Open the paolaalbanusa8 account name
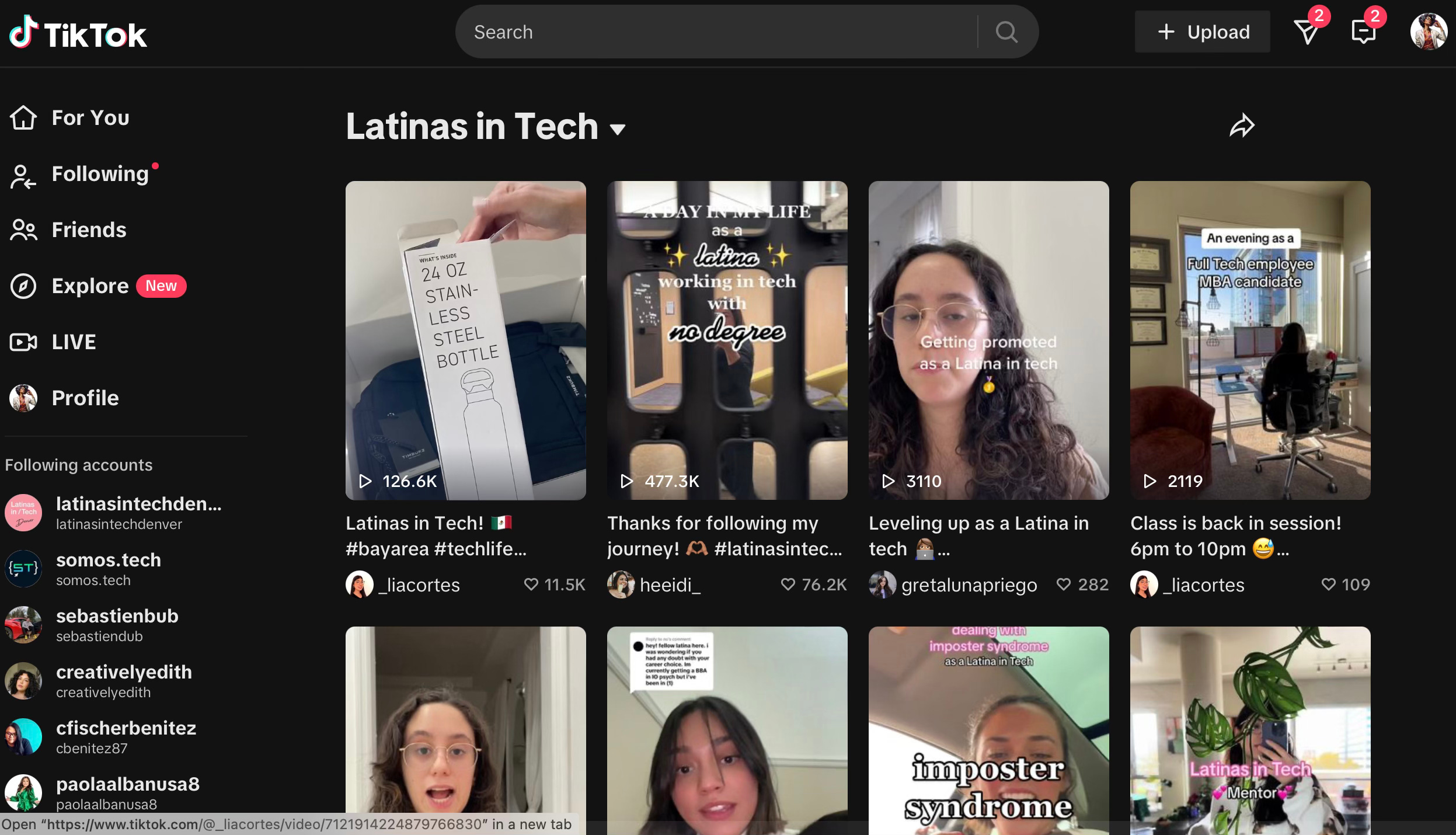The height and width of the screenshot is (835, 1456). point(128,784)
